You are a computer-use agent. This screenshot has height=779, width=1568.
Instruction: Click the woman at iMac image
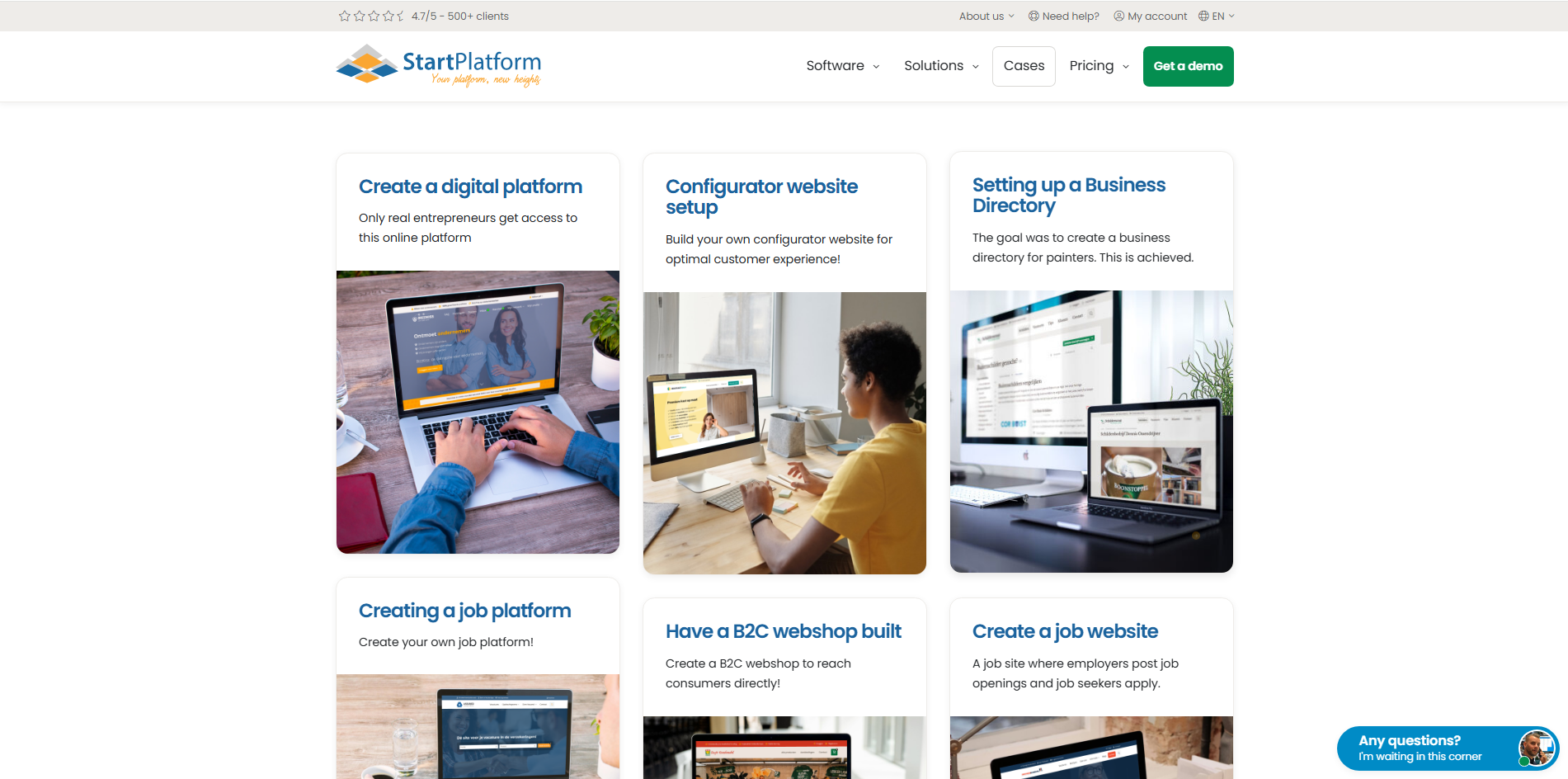[784, 433]
